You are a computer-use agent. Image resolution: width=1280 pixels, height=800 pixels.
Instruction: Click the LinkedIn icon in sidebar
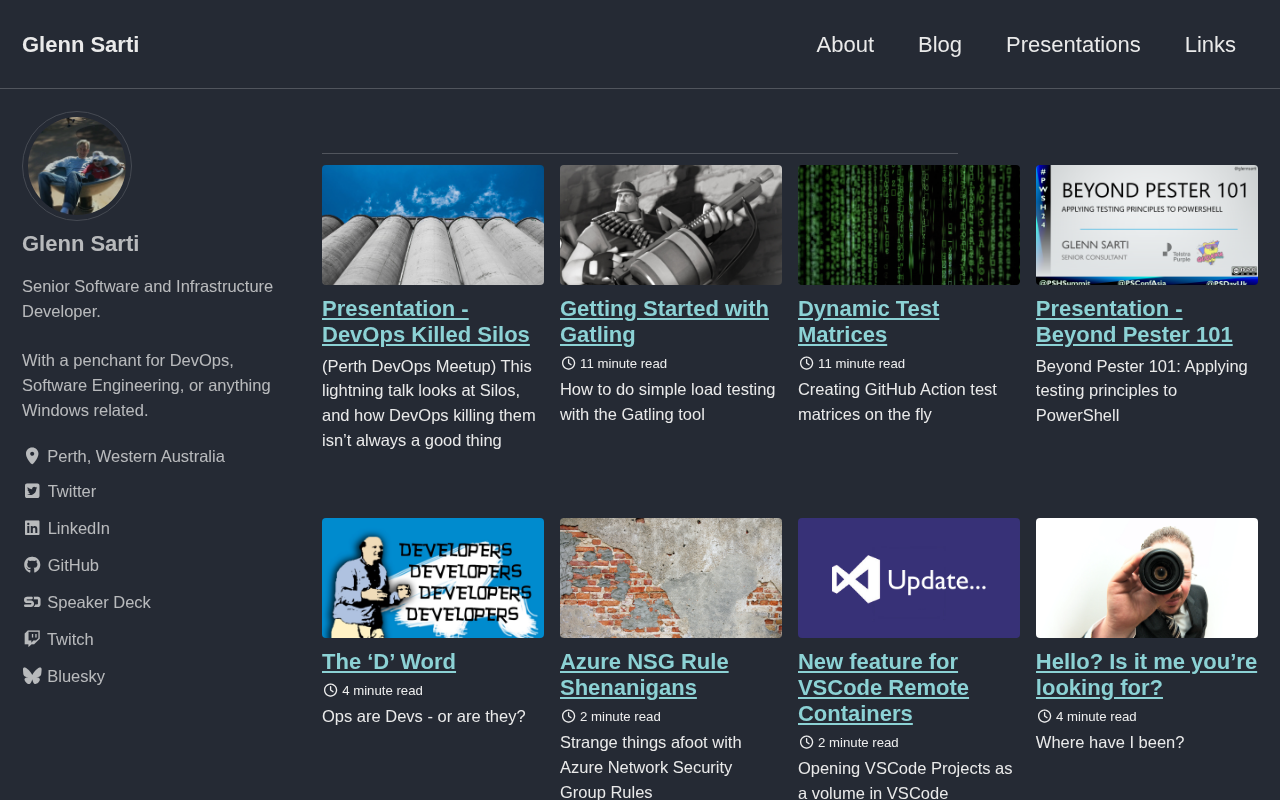pyautogui.click(x=32, y=528)
